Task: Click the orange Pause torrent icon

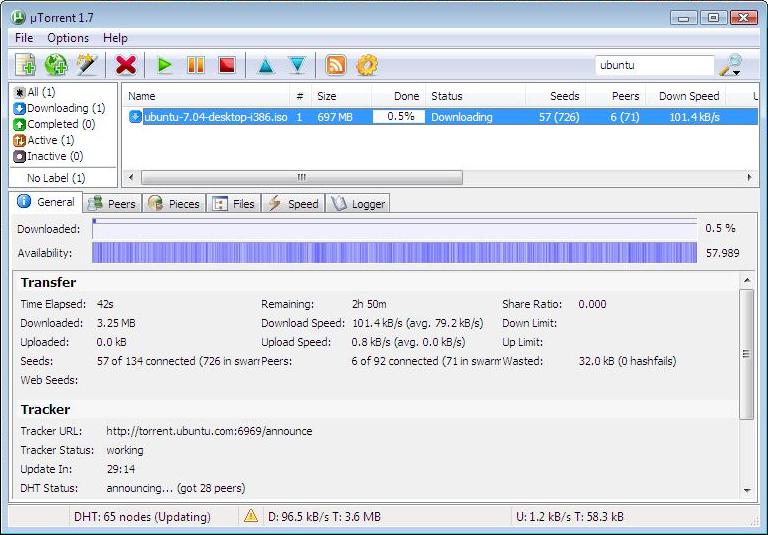Action: click(196, 65)
